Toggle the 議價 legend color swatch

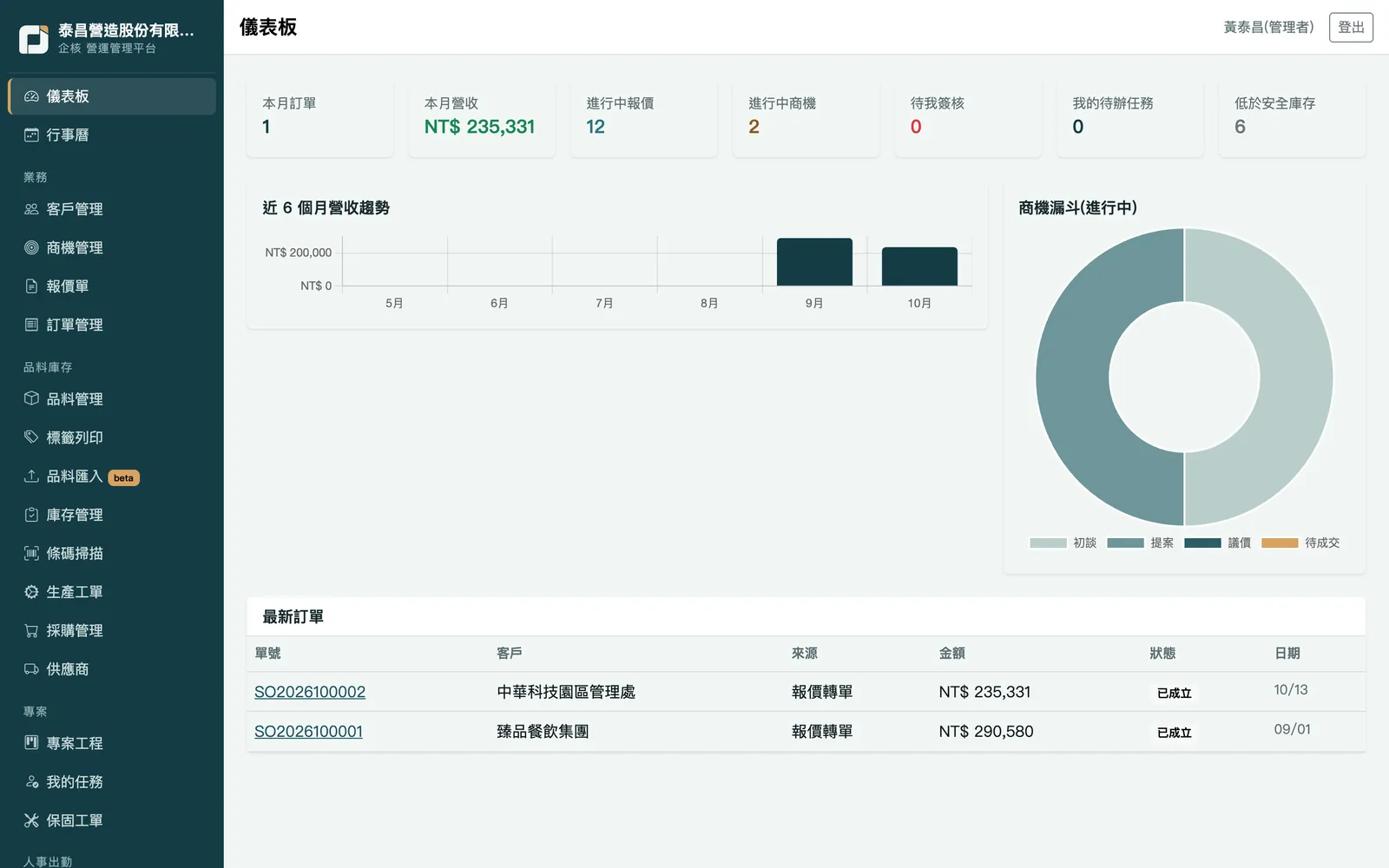tap(1202, 543)
